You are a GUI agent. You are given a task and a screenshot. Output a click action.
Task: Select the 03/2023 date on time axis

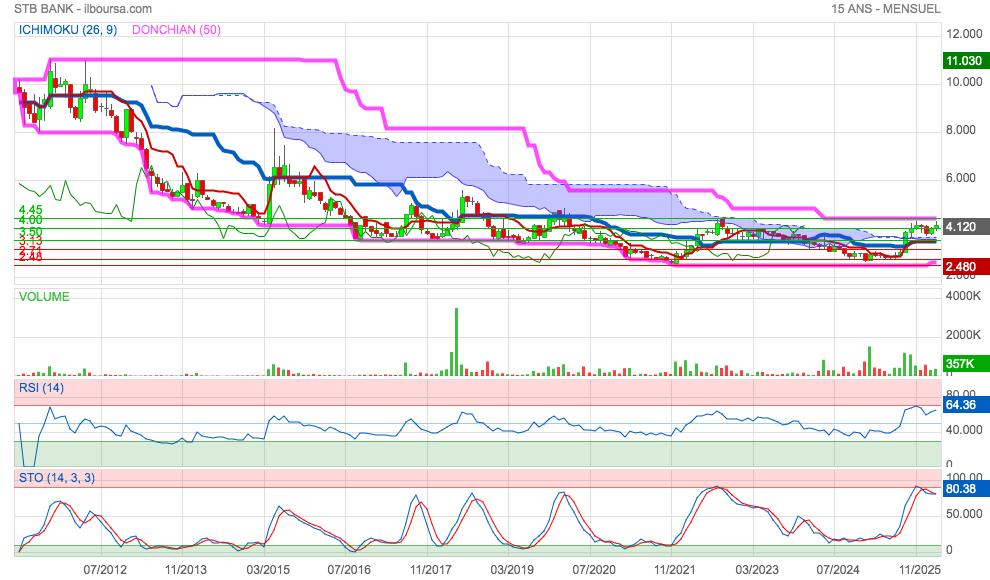pyautogui.click(x=756, y=569)
